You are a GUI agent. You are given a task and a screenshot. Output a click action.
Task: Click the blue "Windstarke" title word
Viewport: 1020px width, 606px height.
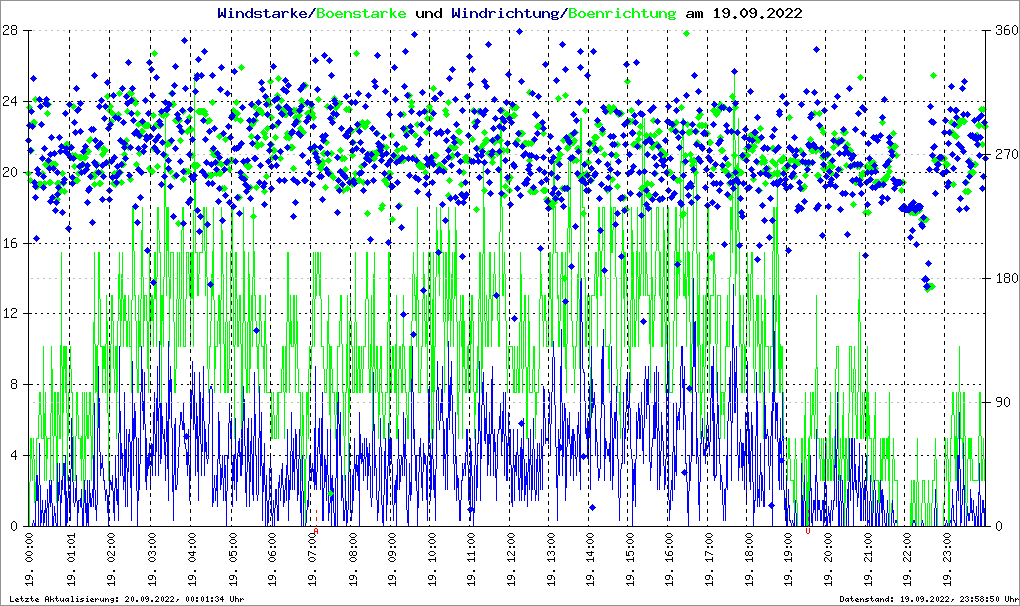[264, 13]
